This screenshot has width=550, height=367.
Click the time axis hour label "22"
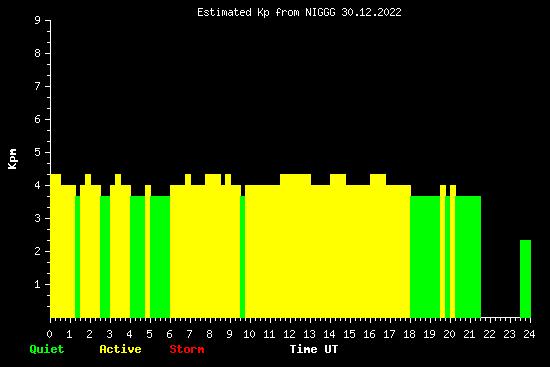(x=489, y=334)
